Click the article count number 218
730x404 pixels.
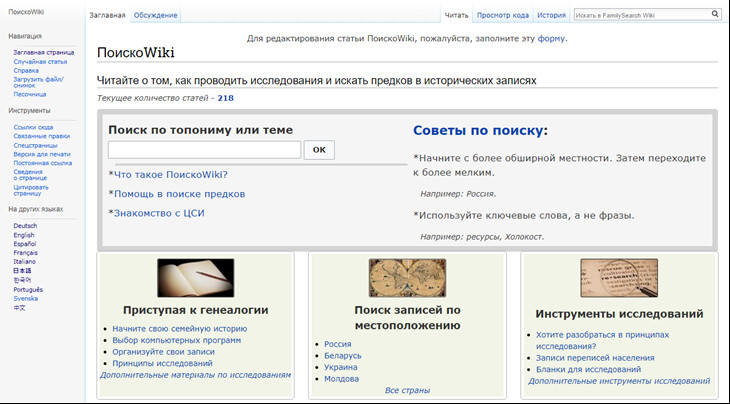[225, 98]
